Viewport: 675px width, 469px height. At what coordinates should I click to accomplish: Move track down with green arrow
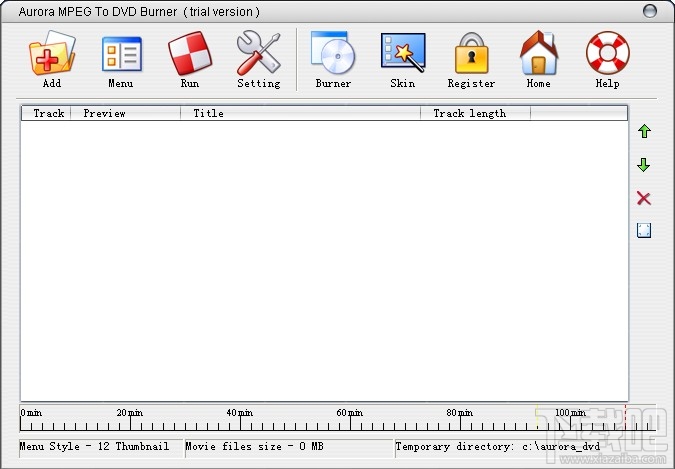644,165
